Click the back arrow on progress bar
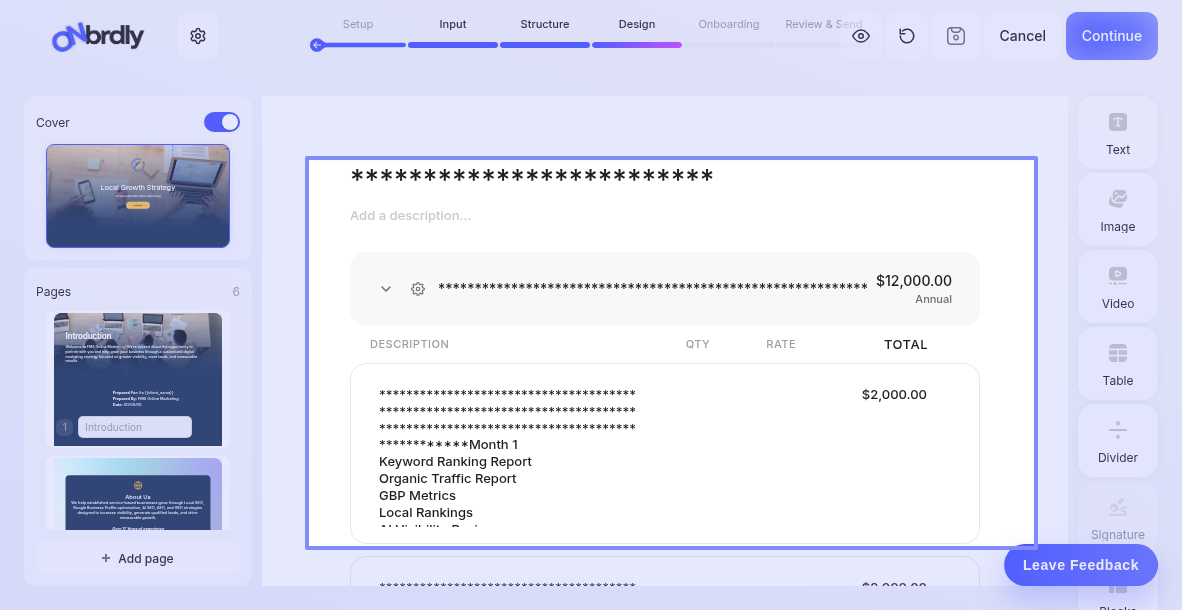The height and width of the screenshot is (610, 1182). (317, 45)
